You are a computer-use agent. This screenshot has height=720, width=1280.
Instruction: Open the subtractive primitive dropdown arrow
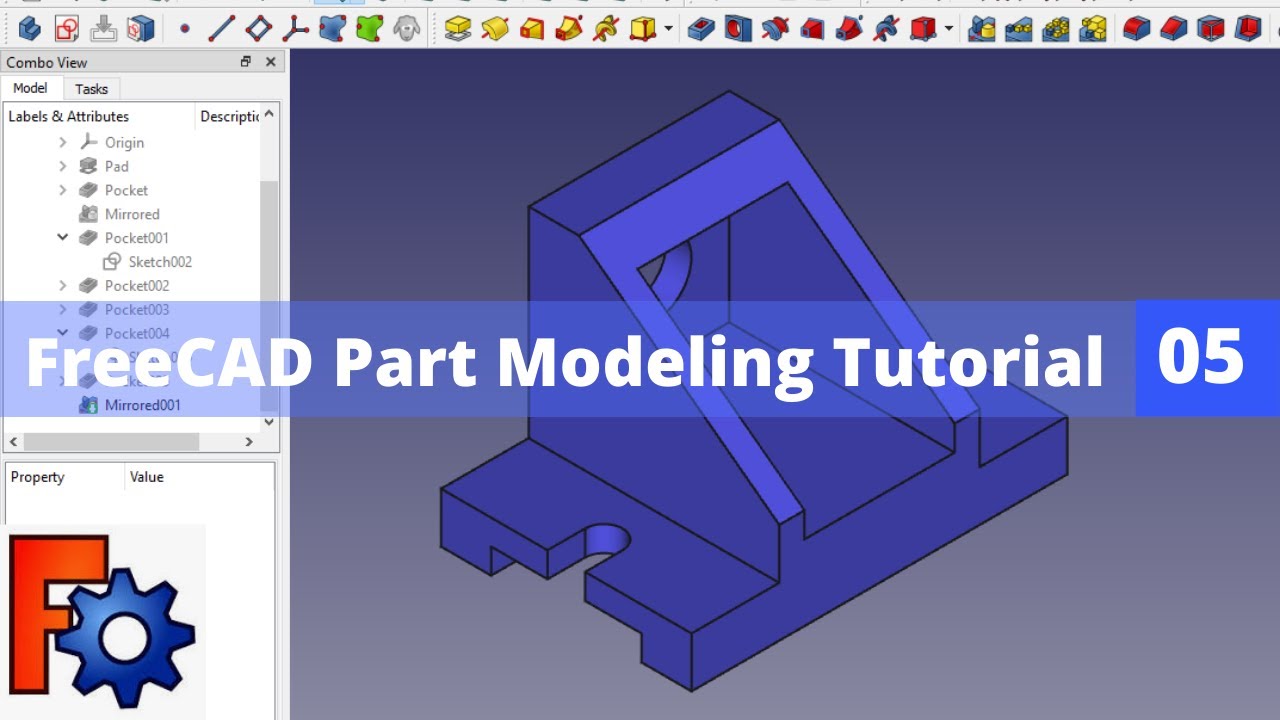point(948,29)
